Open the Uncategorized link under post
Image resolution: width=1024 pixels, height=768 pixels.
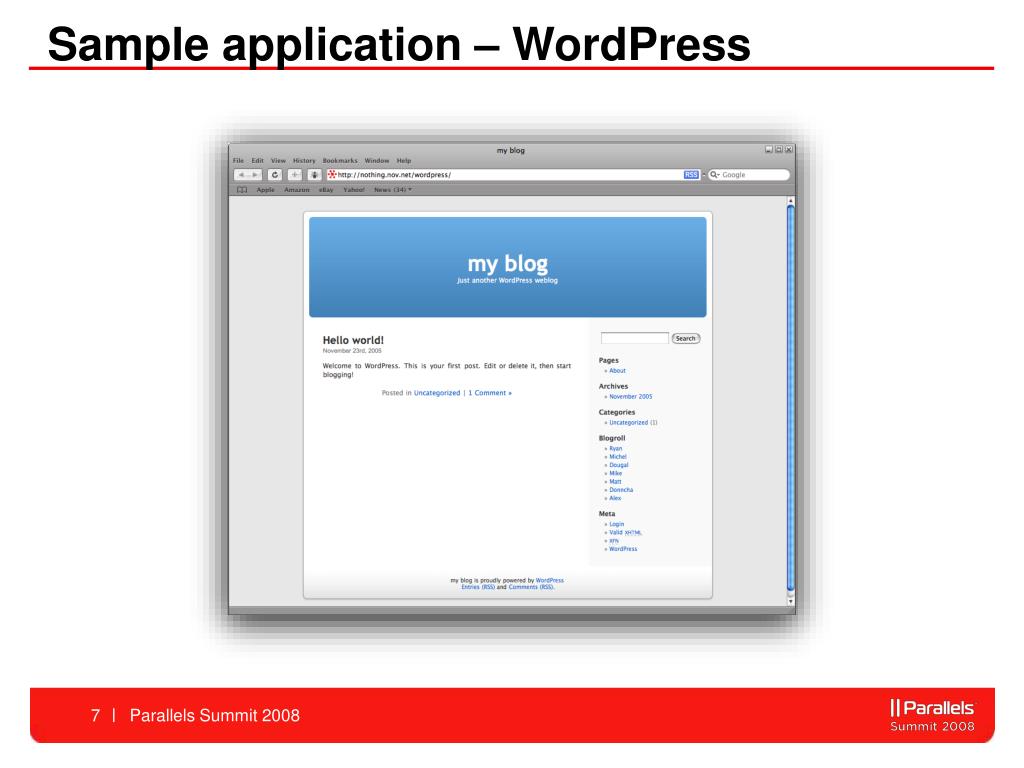[x=437, y=393]
